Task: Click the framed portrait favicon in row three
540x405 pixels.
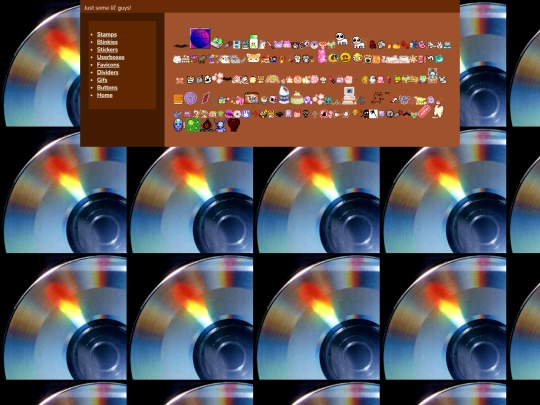Action: tap(433, 75)
